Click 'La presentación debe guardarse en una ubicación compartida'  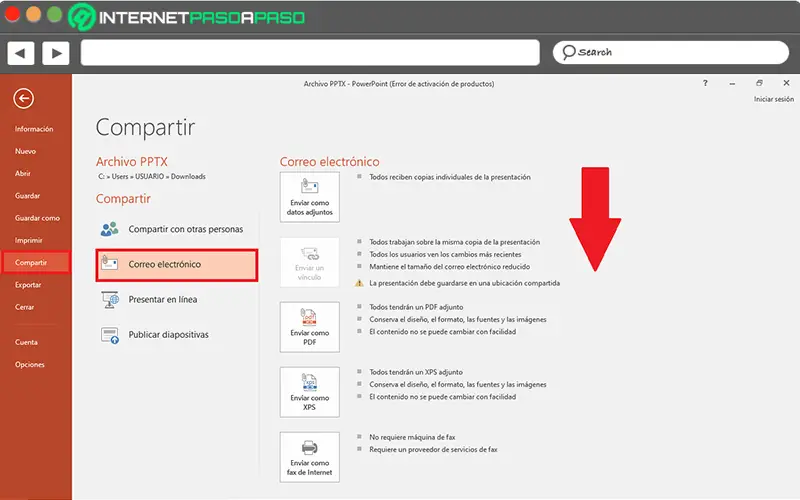coord(464,283)
